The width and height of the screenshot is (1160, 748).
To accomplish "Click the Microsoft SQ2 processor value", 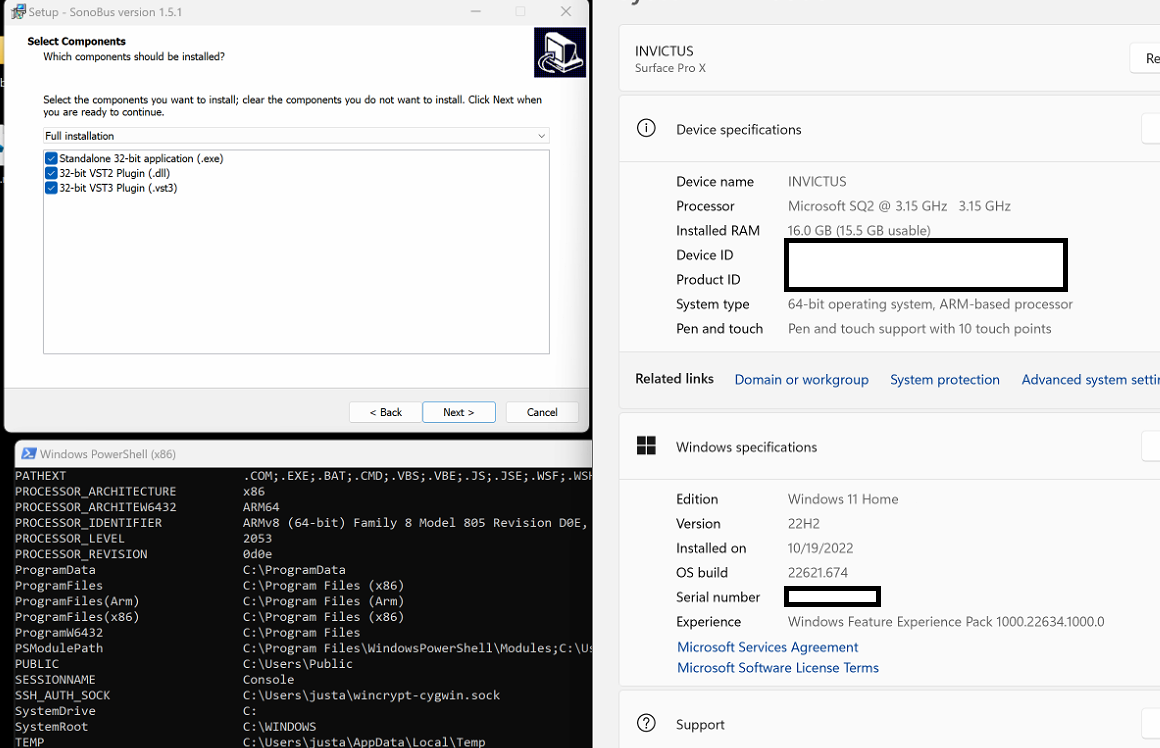I will point(899,206).
